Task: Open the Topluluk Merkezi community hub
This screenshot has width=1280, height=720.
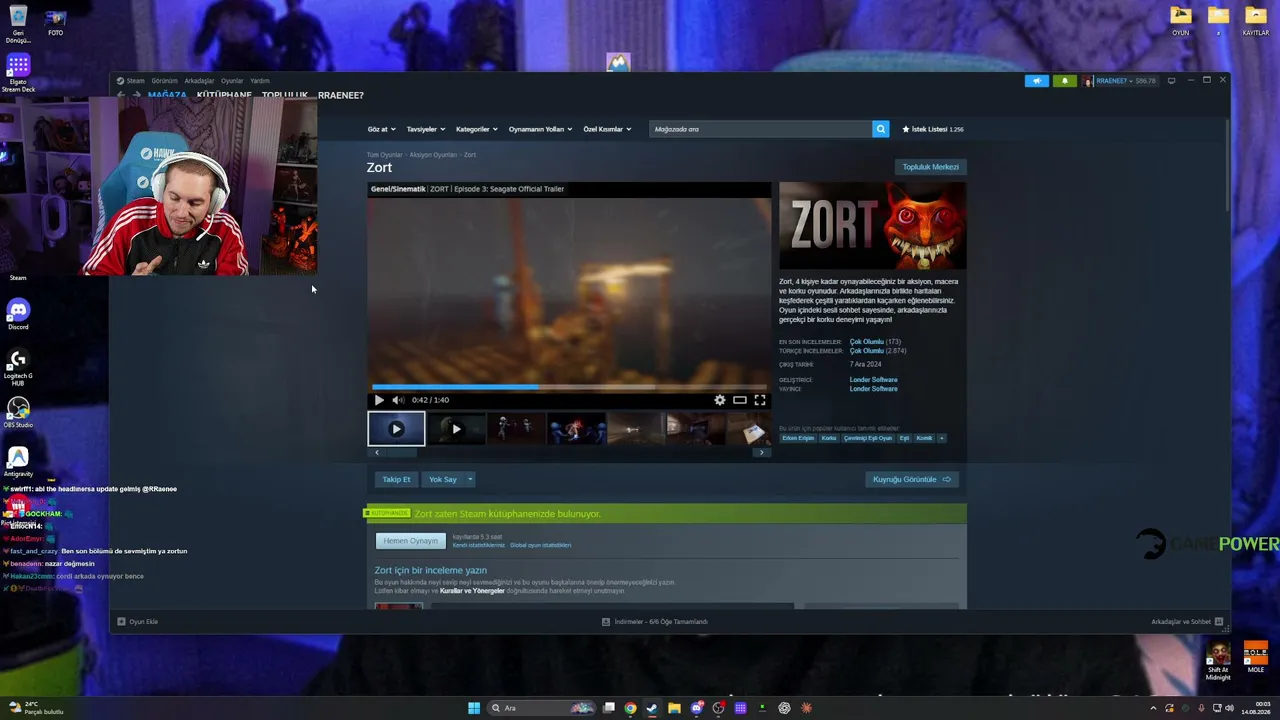Action: click(931, 167)
